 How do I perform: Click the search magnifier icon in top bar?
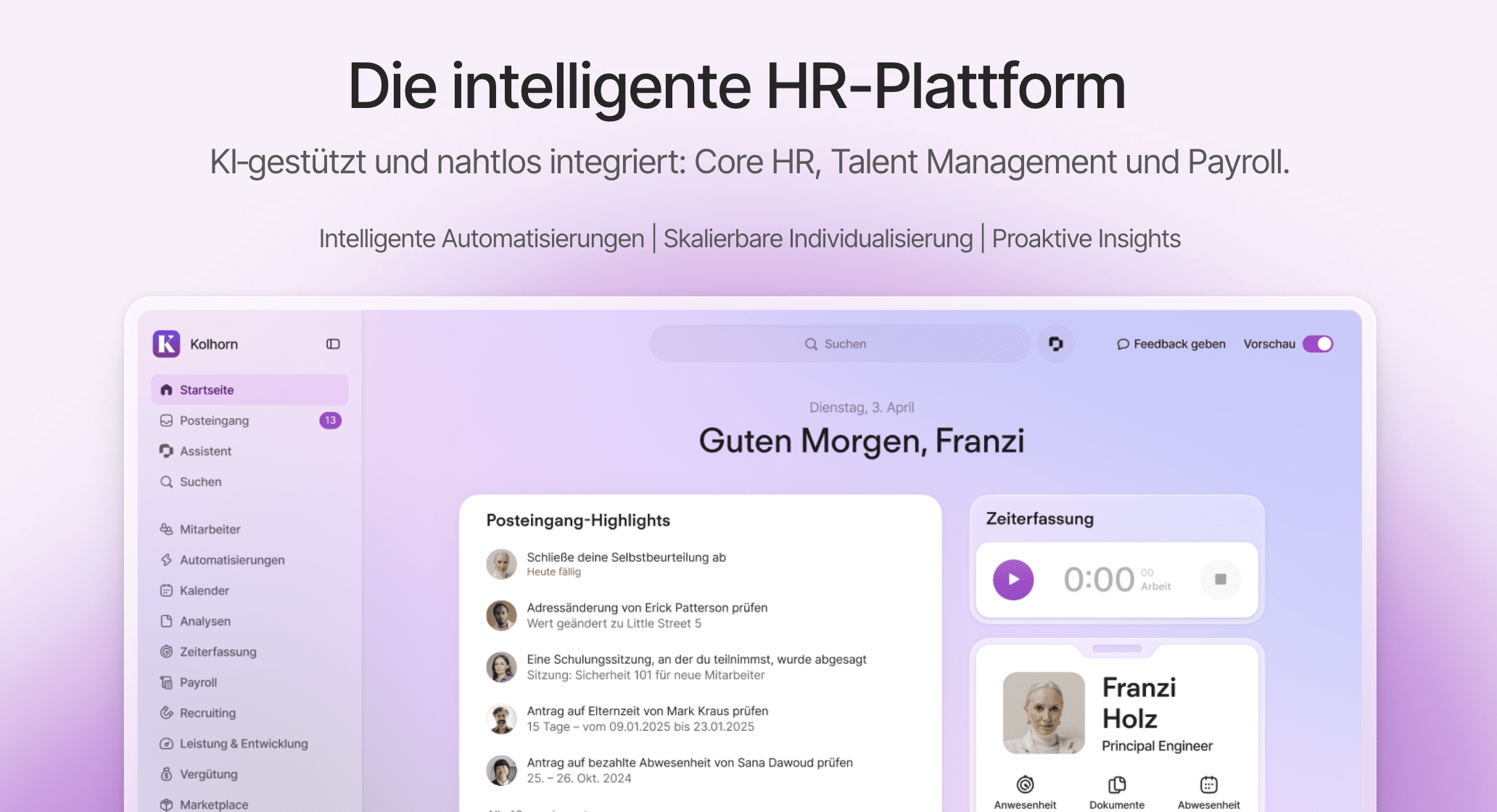811,344
